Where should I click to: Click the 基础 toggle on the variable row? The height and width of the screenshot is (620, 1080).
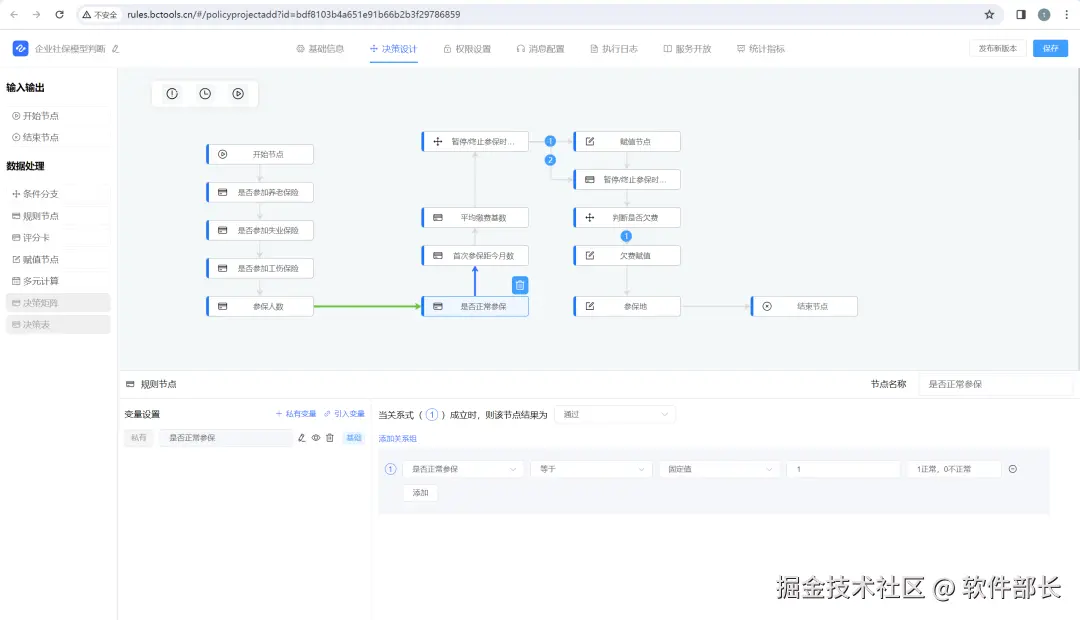click(x=353, y=437)
